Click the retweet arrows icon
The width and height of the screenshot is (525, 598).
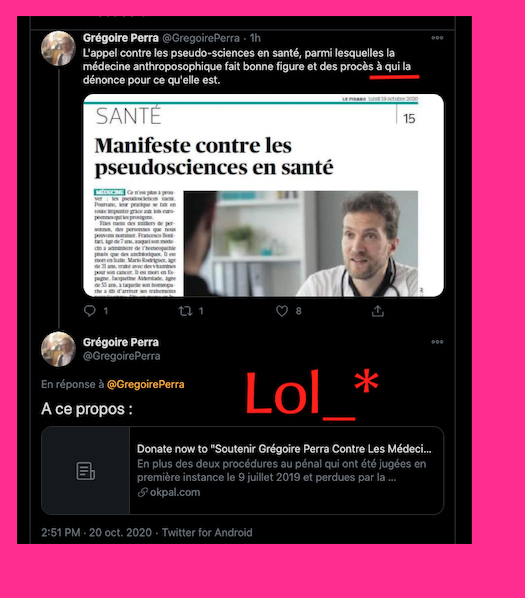tap(186, 311)
